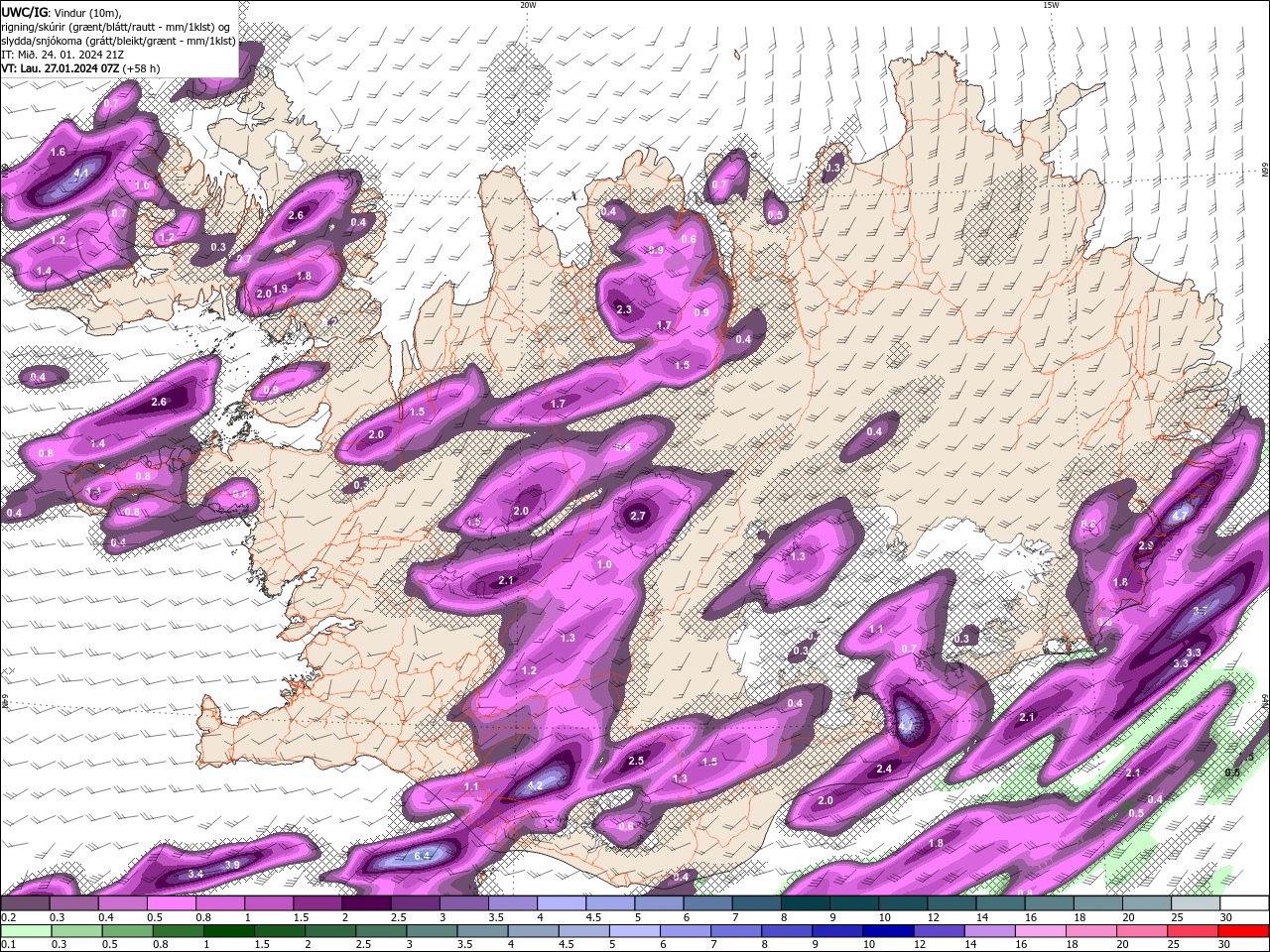
Task: Click the 2.3 precipitation value
Action: 624,309
